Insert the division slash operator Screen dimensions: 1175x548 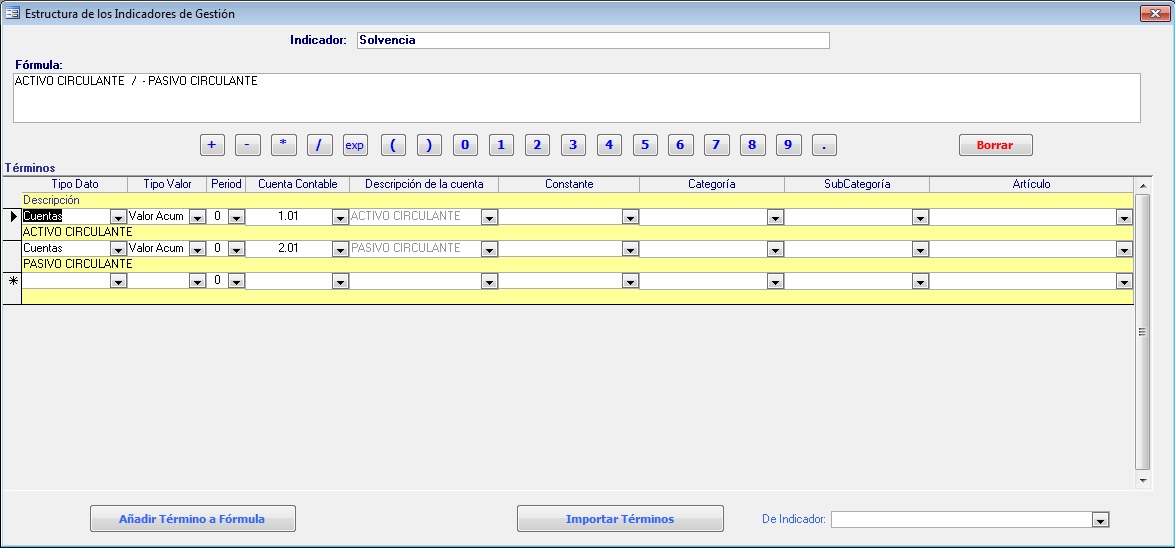320,145
